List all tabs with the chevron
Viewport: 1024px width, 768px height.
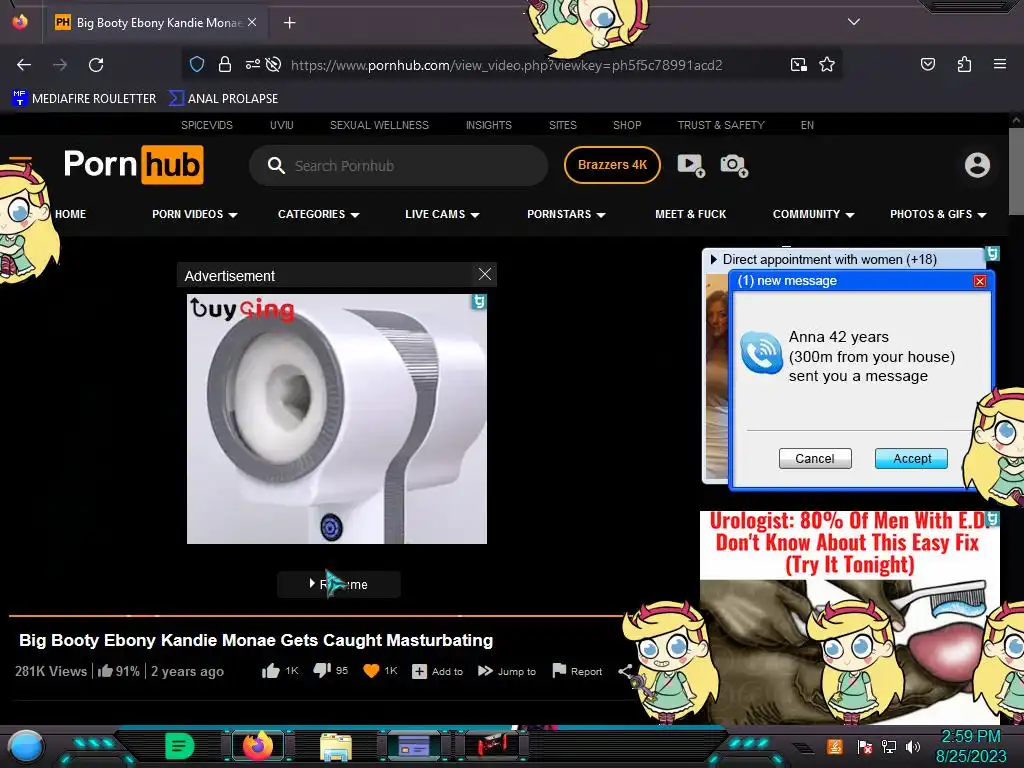pyautogui.click(x=854, y=22)
